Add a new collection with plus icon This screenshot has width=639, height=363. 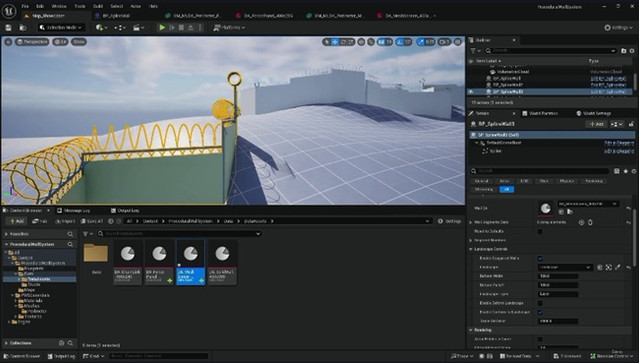tap(62, 343)
